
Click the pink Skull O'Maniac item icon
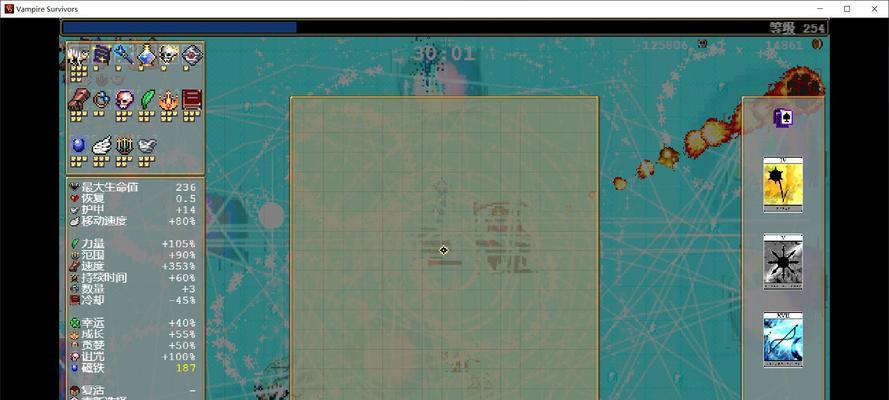124,100
